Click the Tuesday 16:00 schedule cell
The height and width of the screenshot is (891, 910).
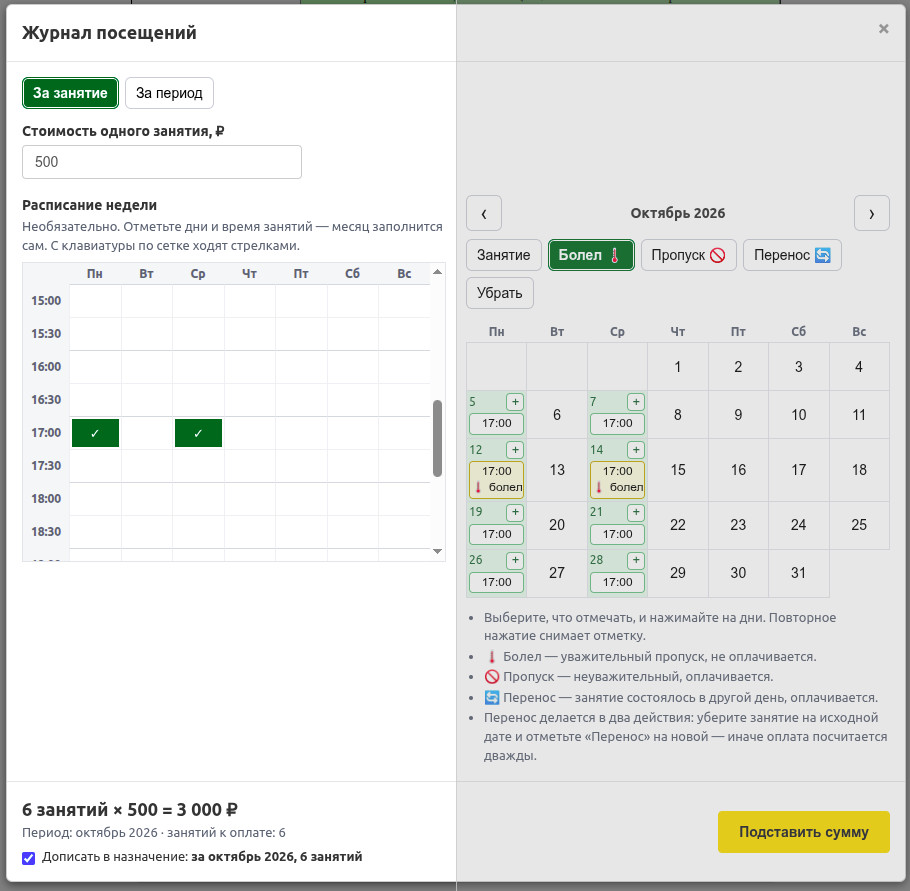pos(147,367)
